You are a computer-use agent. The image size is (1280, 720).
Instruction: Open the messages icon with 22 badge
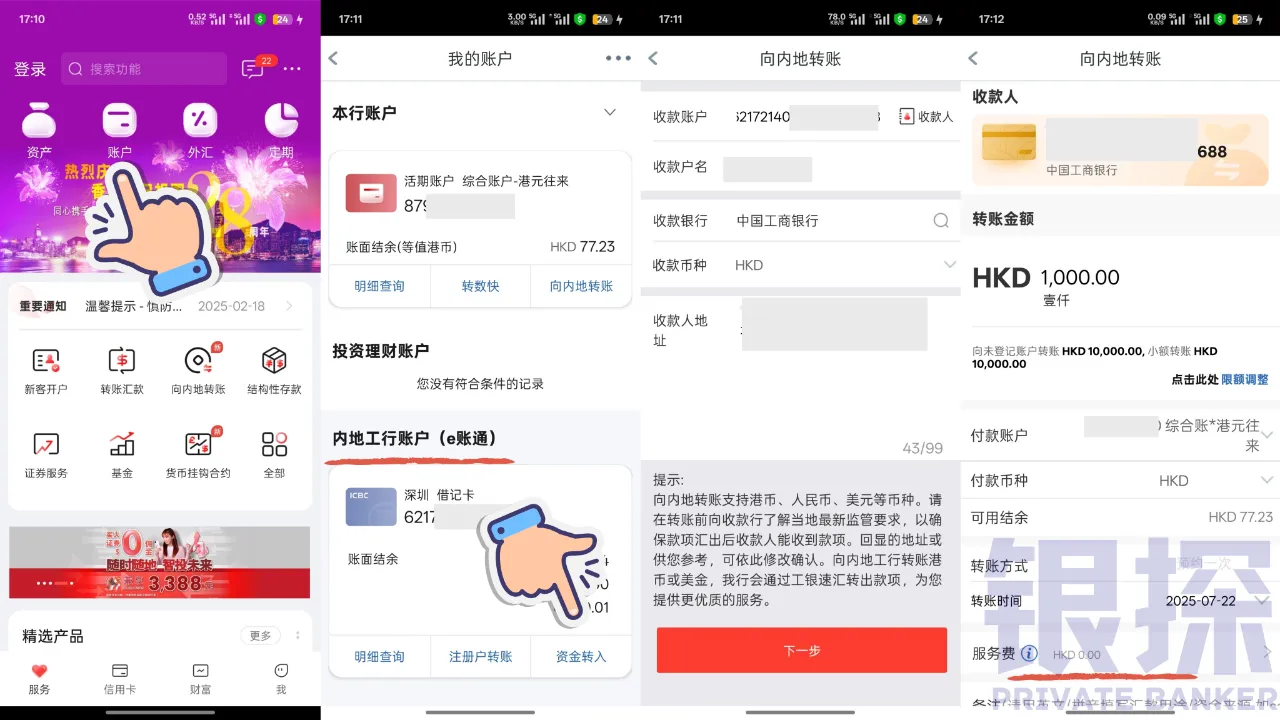pos(253,68)
